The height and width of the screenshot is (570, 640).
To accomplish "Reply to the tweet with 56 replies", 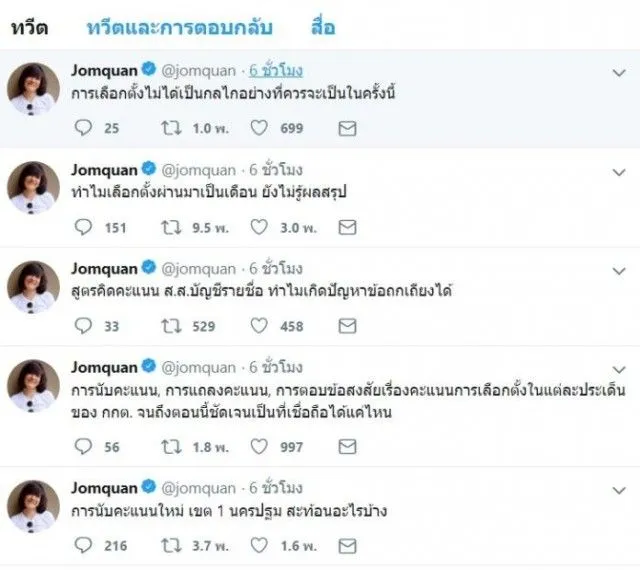I will (83, 447).
